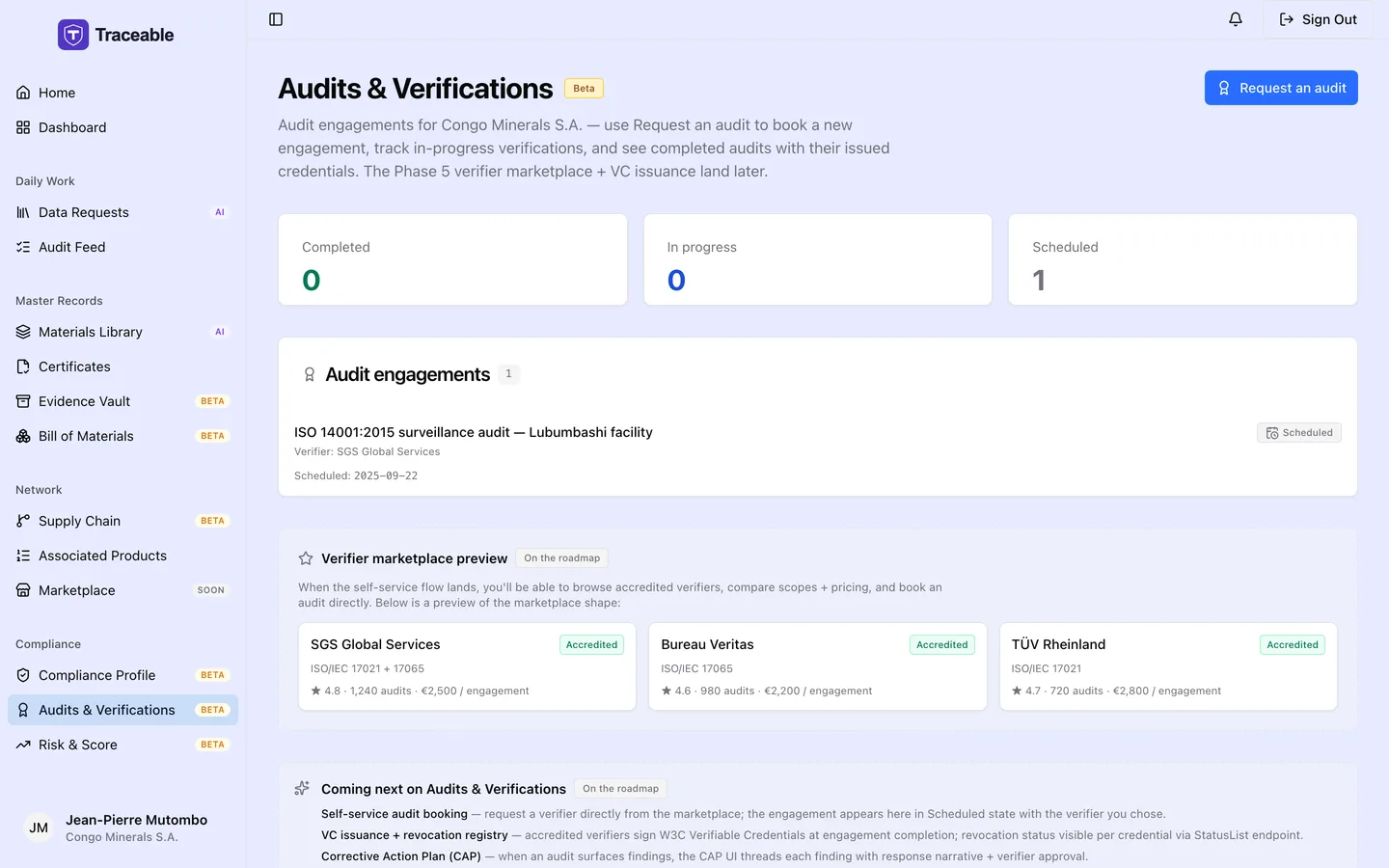Click the Scheduled status badge

pos(1299,433)
